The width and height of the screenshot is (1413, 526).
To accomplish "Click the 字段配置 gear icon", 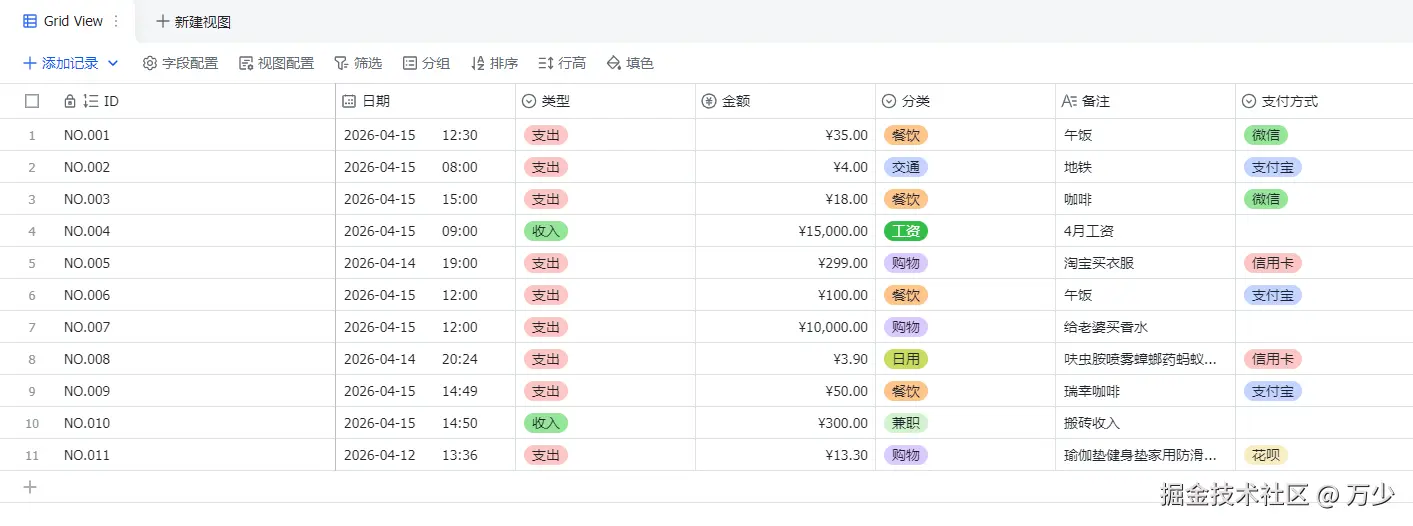I will tap(150, 63).
